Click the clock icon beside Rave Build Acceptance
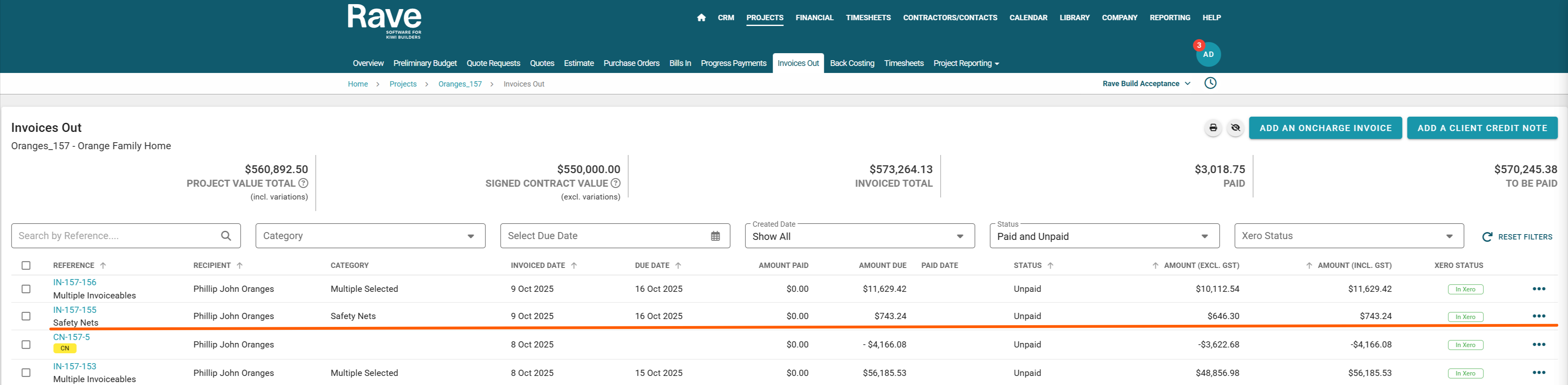Screen dimensions: 1568x385 [1210, 83]
